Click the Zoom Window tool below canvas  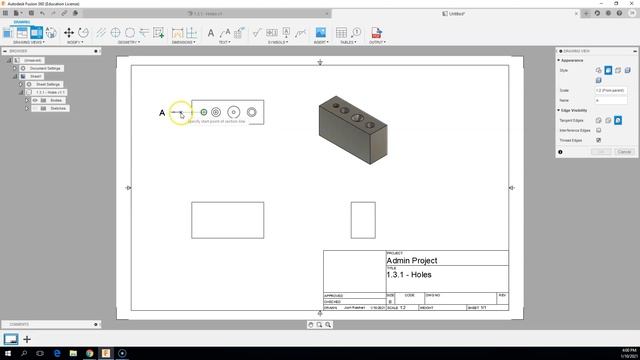click(319, 325)
